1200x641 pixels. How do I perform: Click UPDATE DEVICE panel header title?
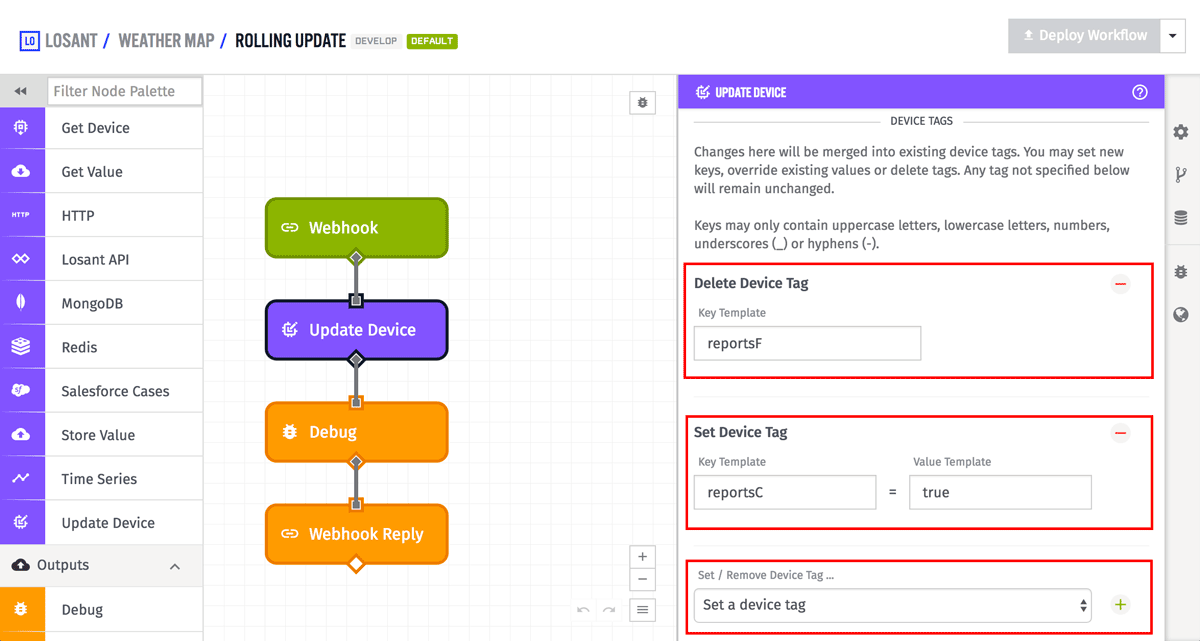(x=750, y=92)
